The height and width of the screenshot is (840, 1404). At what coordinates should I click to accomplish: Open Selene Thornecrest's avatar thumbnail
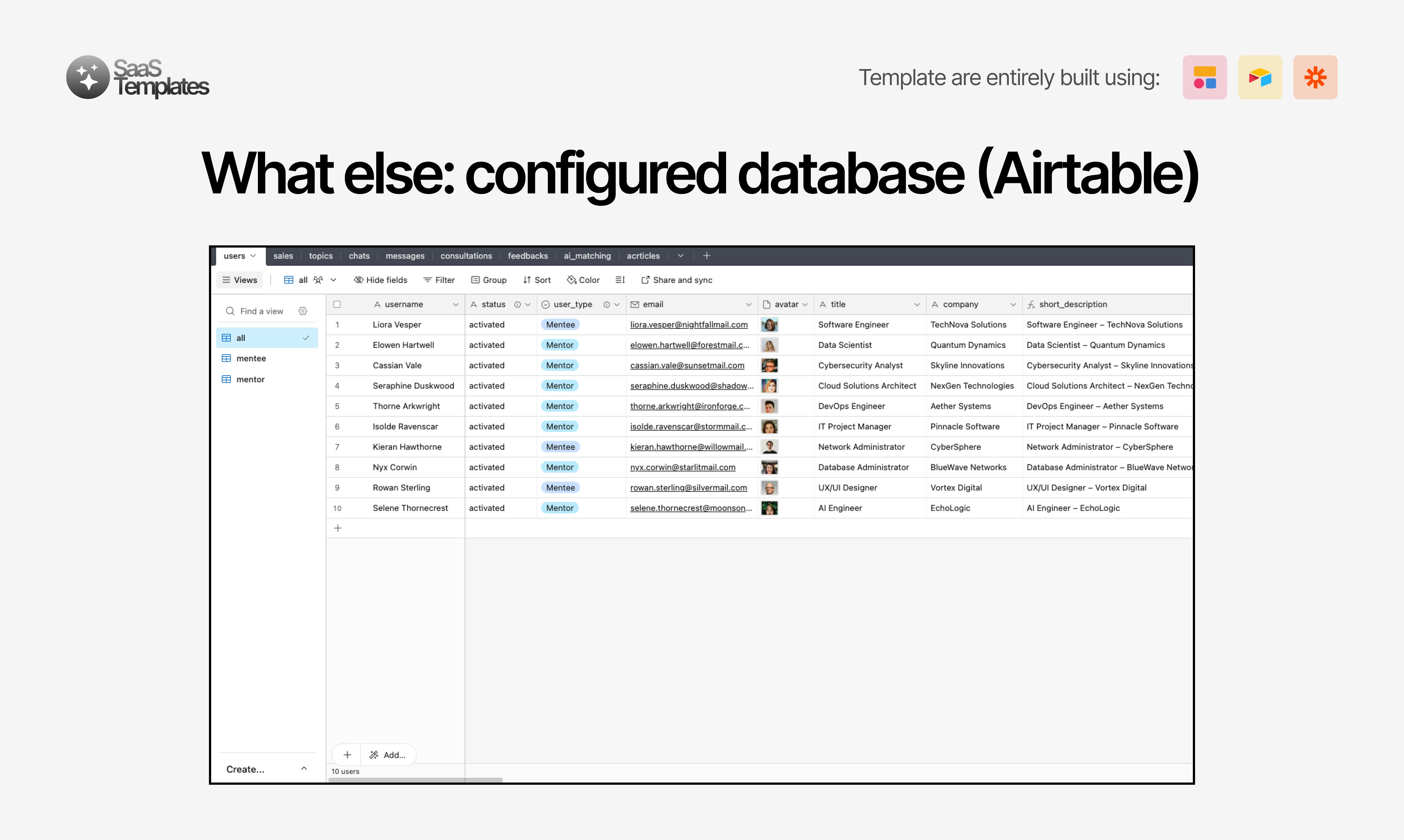(769, 508)
